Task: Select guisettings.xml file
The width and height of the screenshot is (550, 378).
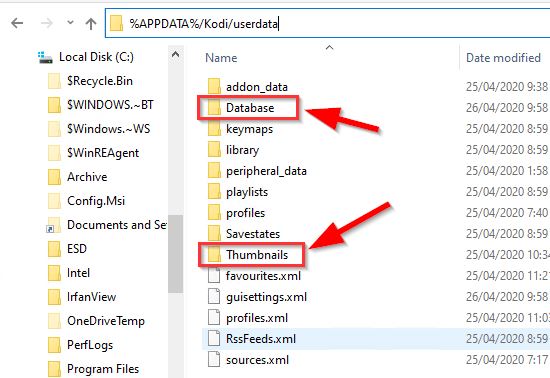Action: click(x=266, y=297)
